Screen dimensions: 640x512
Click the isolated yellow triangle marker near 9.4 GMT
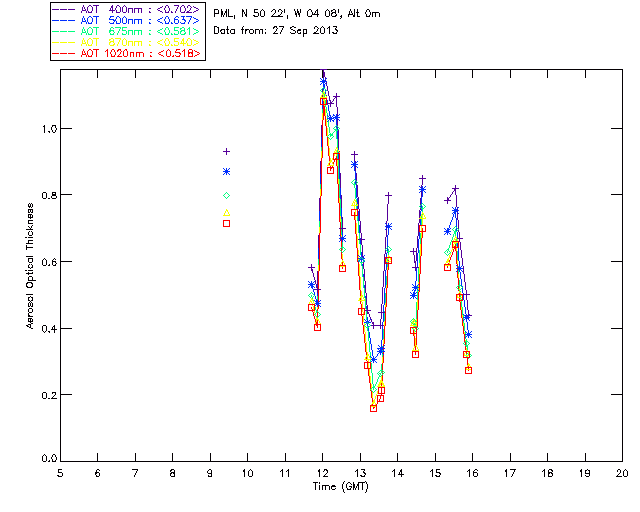point(226,212)
